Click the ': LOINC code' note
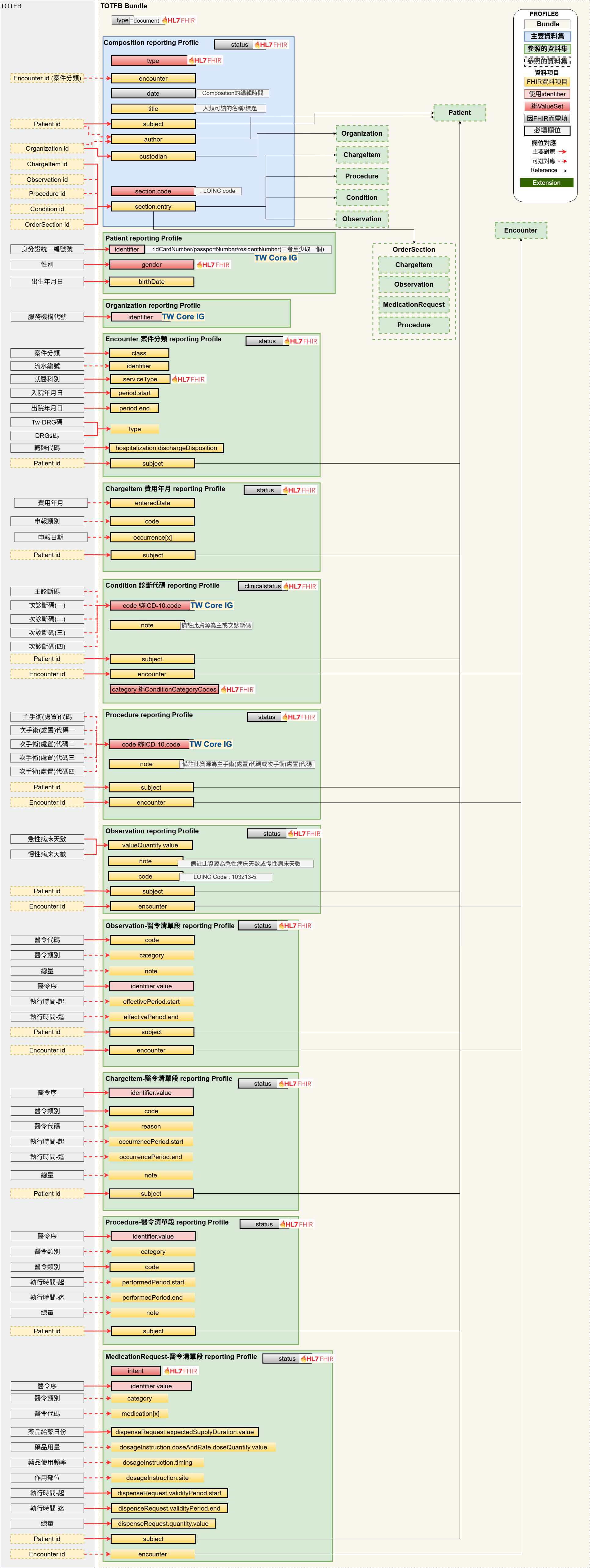The width and height of the screenshot is (590, 1568). click(218, 191)
